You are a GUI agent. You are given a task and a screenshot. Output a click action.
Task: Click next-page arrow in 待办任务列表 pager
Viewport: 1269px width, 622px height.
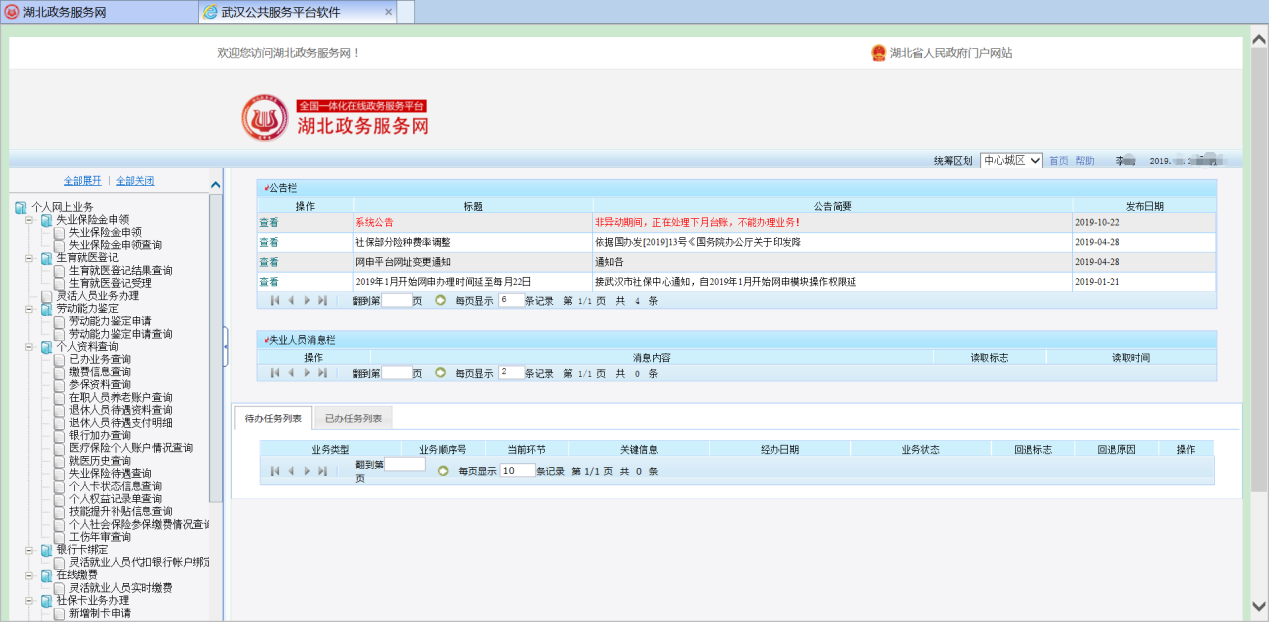(307, 470)
